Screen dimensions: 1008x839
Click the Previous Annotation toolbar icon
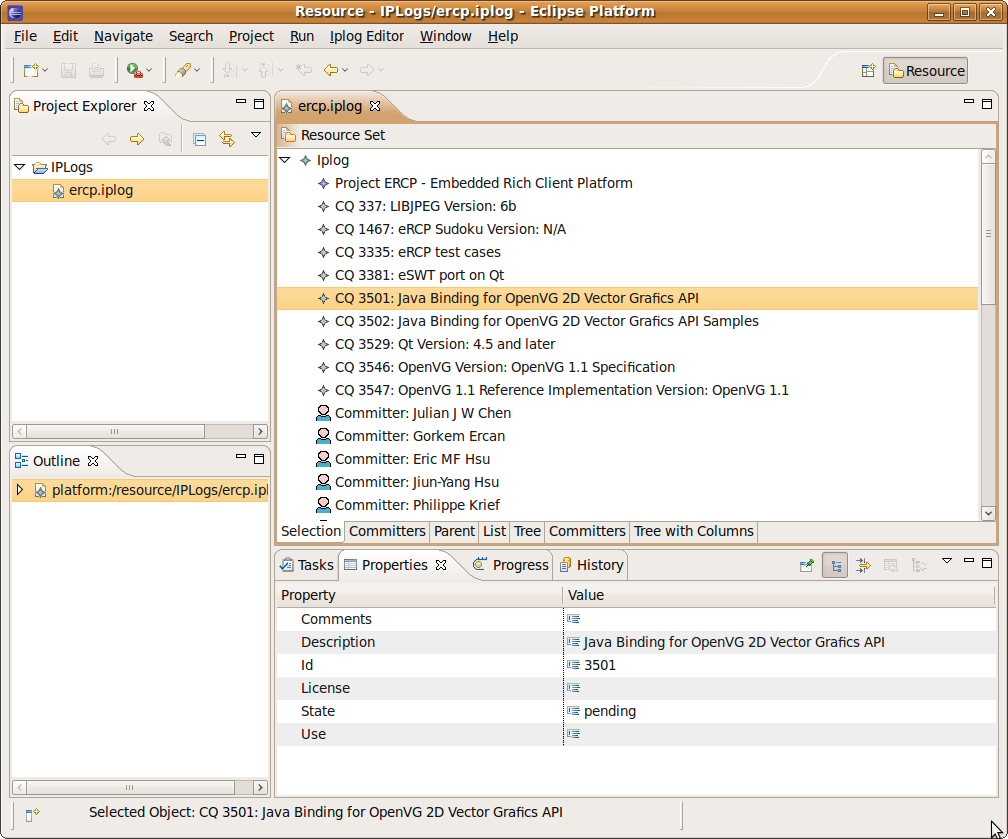(265, 70)
